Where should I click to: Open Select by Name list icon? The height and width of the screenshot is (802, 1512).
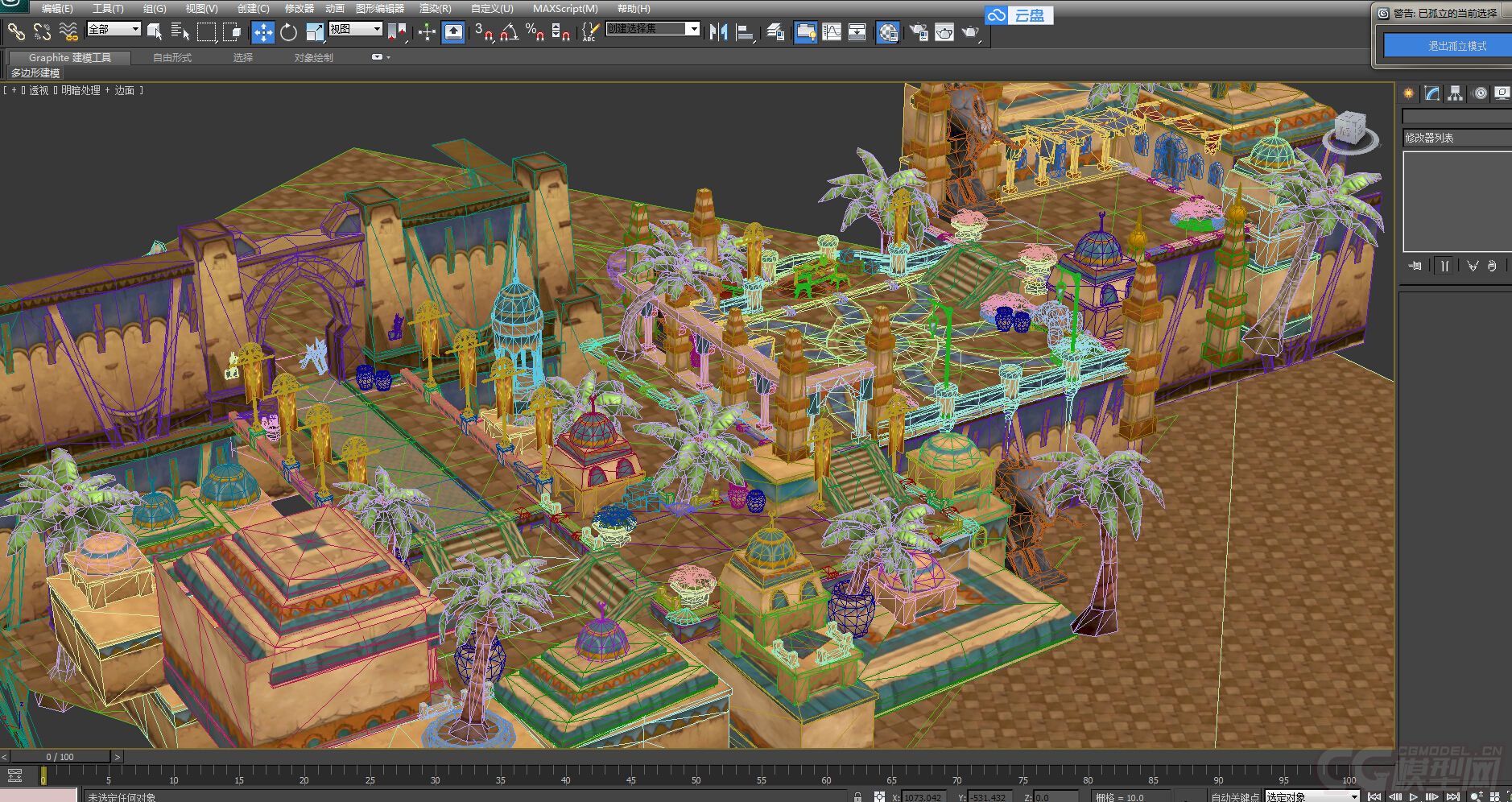coord(180,32)
